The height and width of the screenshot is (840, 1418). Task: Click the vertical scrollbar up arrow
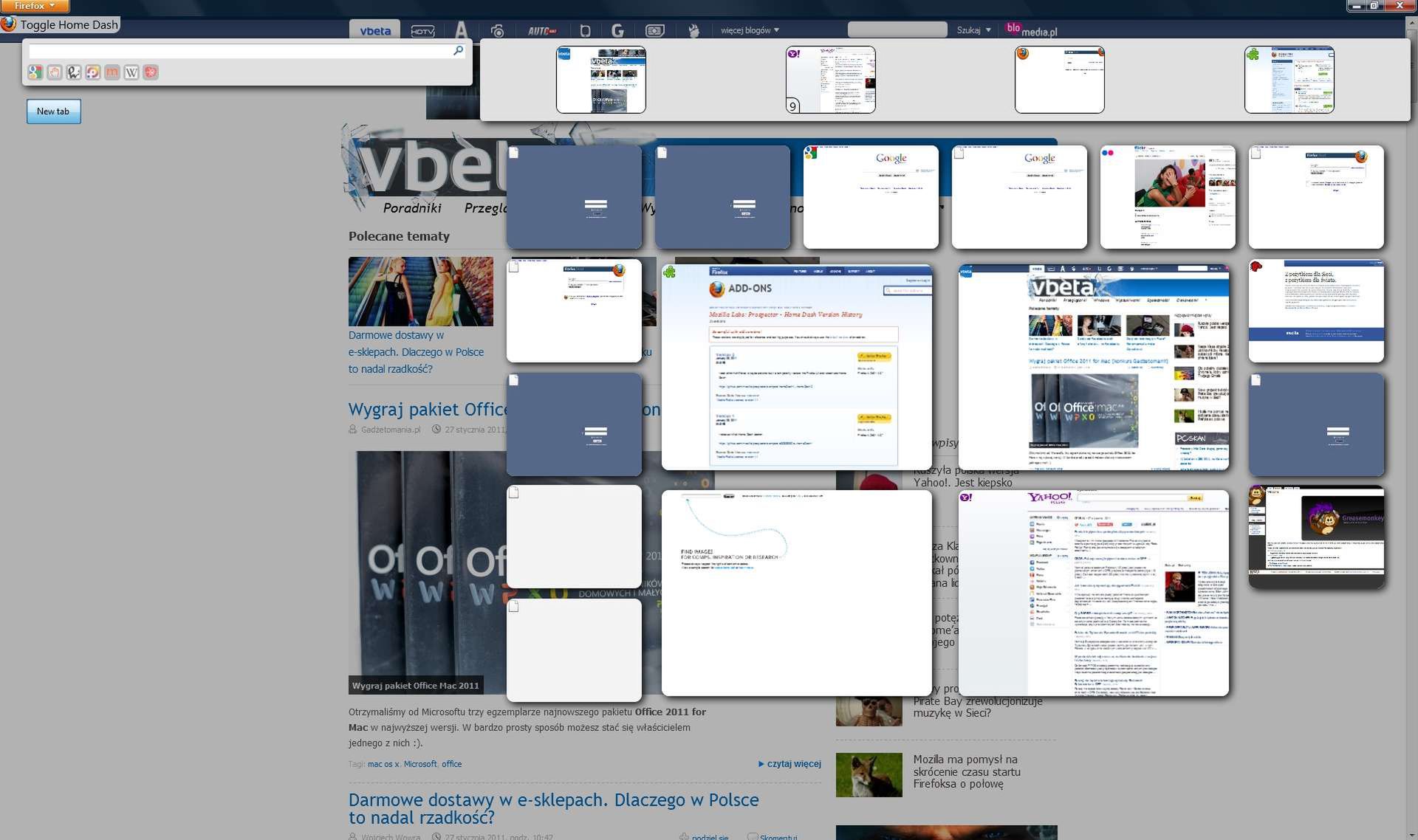pyautogui.click(x=1412, y=24)
